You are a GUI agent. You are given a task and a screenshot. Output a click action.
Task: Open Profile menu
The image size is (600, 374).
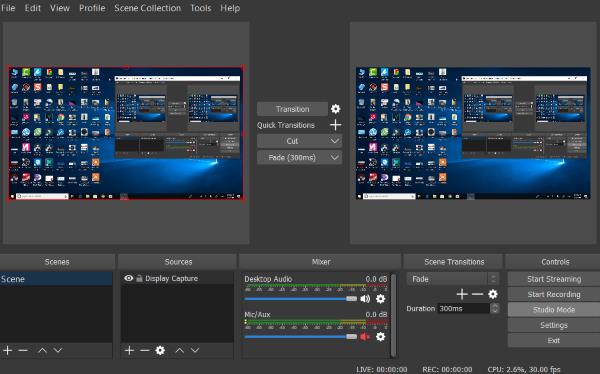(x=92, y=8)
